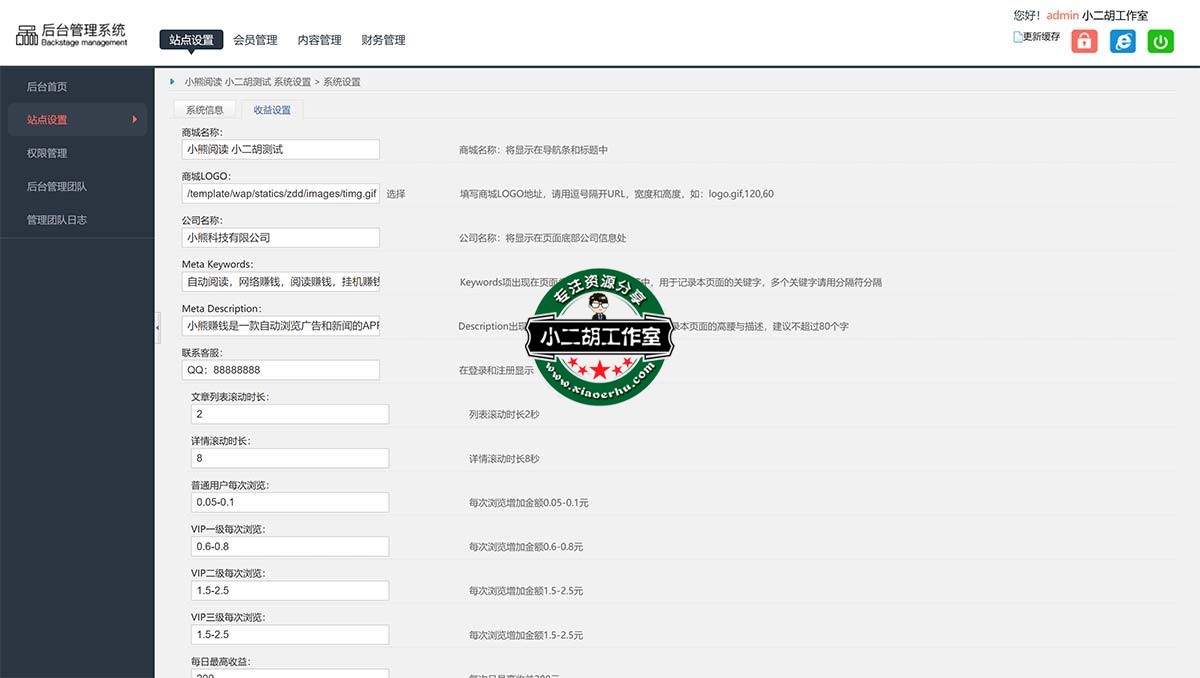The image size is (1200, 678).
Task: Go to 后台首页 in the sidebar
Action: click(x=47, y=87)
